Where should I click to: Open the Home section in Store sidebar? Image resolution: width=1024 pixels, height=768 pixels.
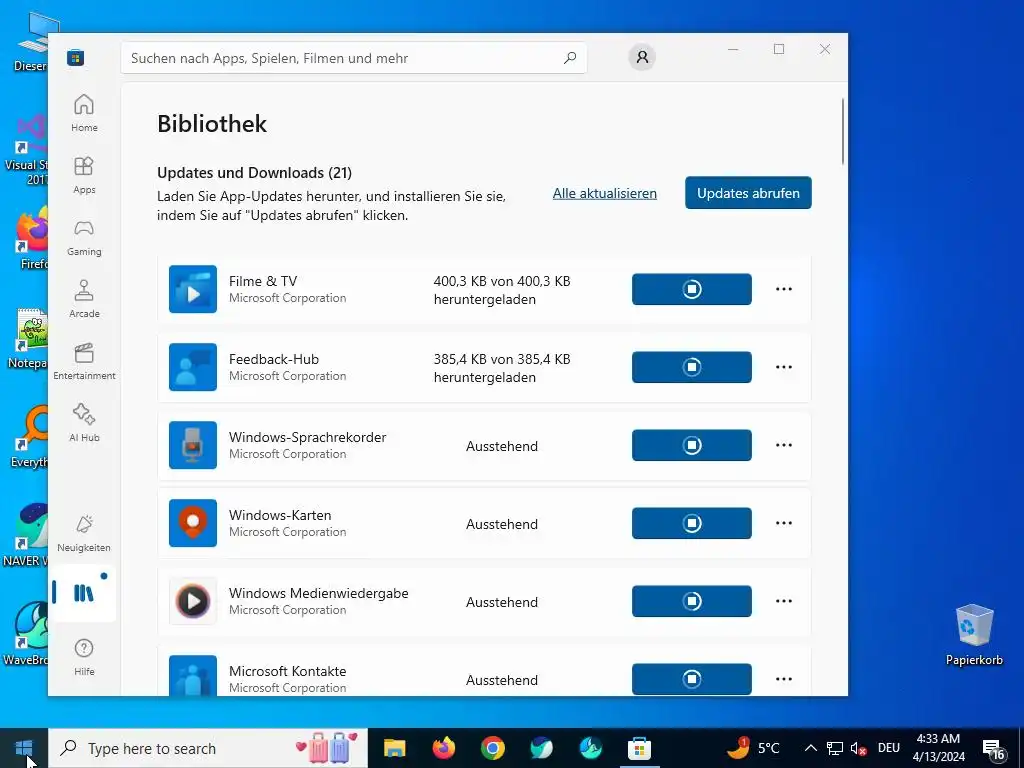point(84,113)
